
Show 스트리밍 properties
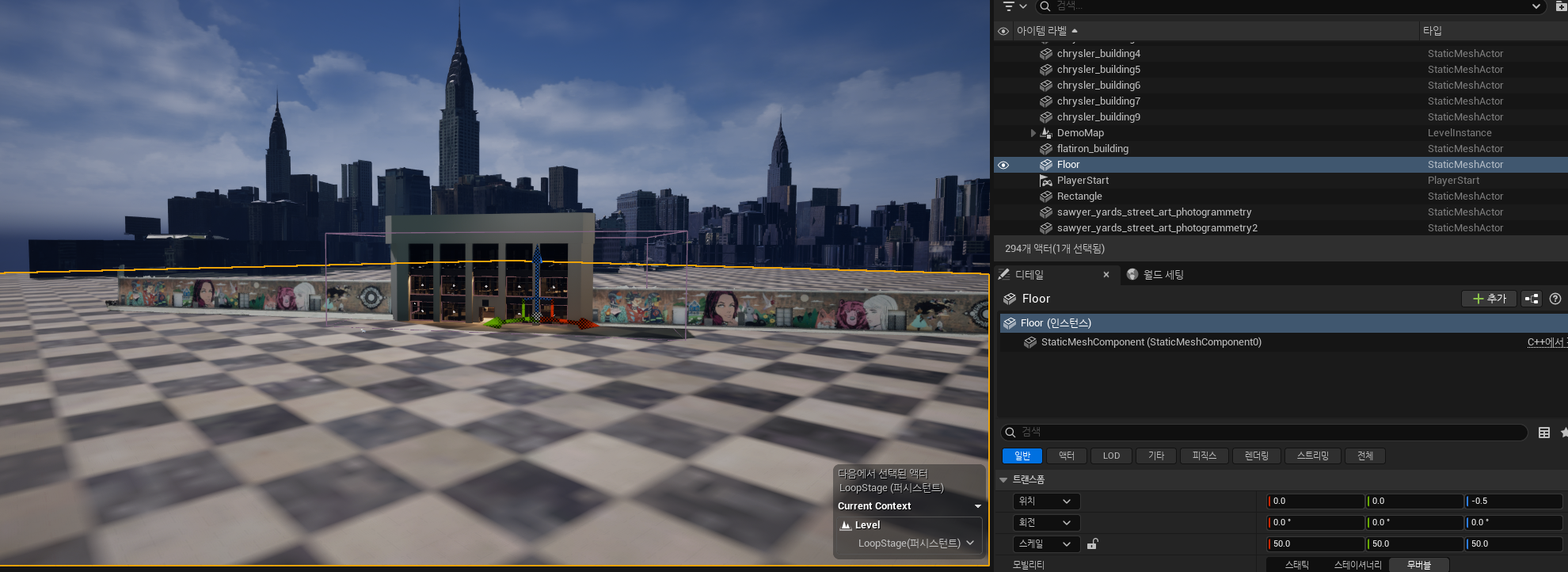(1313, 456)
